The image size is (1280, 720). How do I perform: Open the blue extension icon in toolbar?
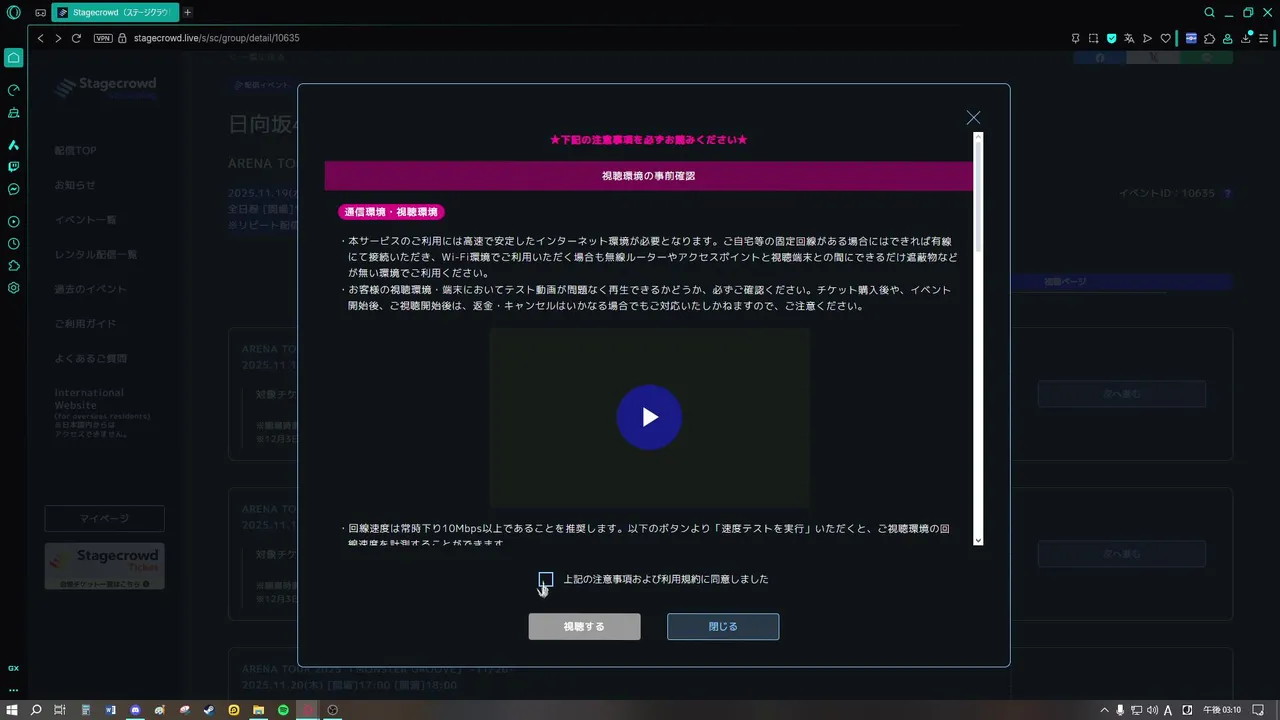[x=1191, y=38]
